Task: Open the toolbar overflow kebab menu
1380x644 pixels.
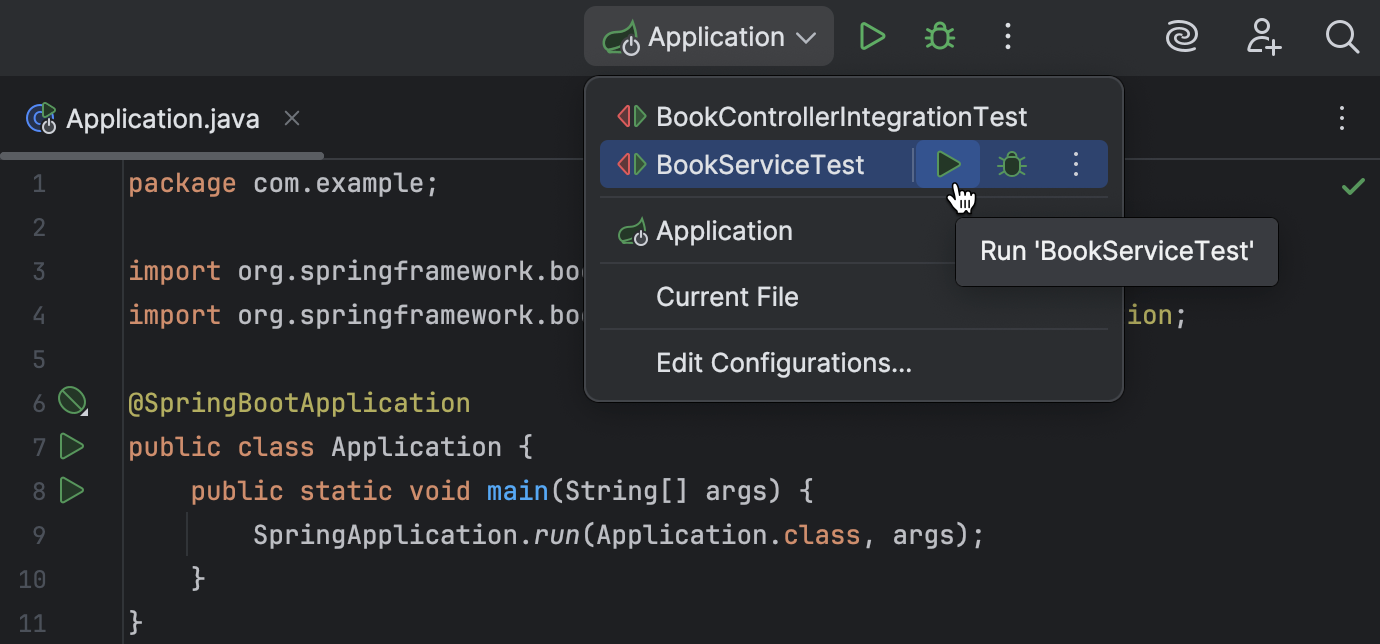Action: 1008,36
